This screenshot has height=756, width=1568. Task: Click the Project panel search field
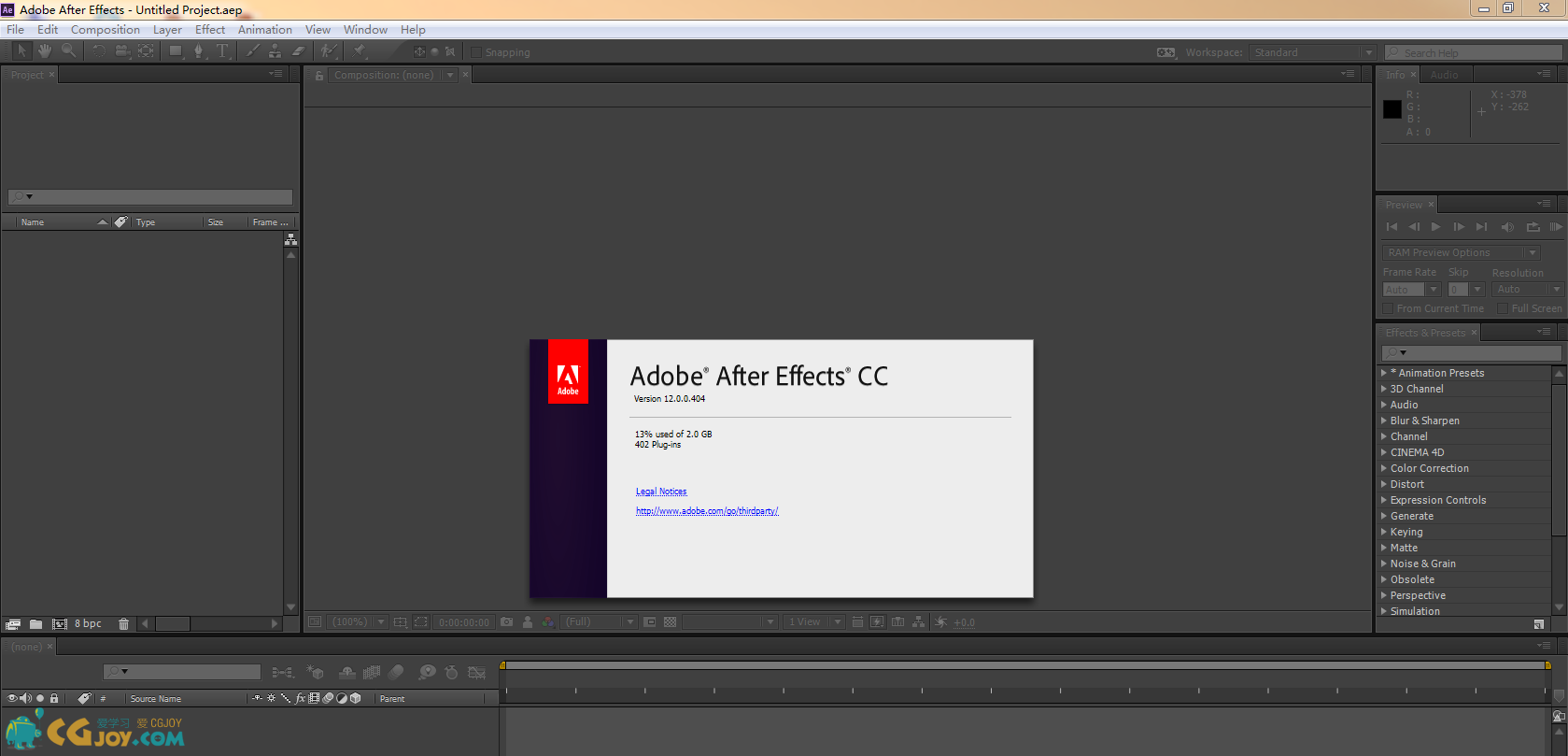pyautogui.click(x=150, y=197)
